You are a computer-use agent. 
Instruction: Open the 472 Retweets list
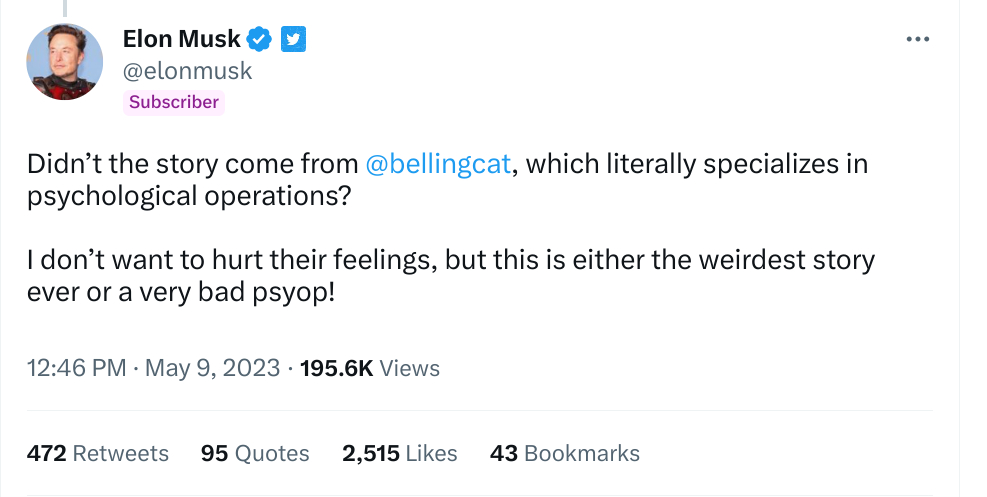pos(98,453)
